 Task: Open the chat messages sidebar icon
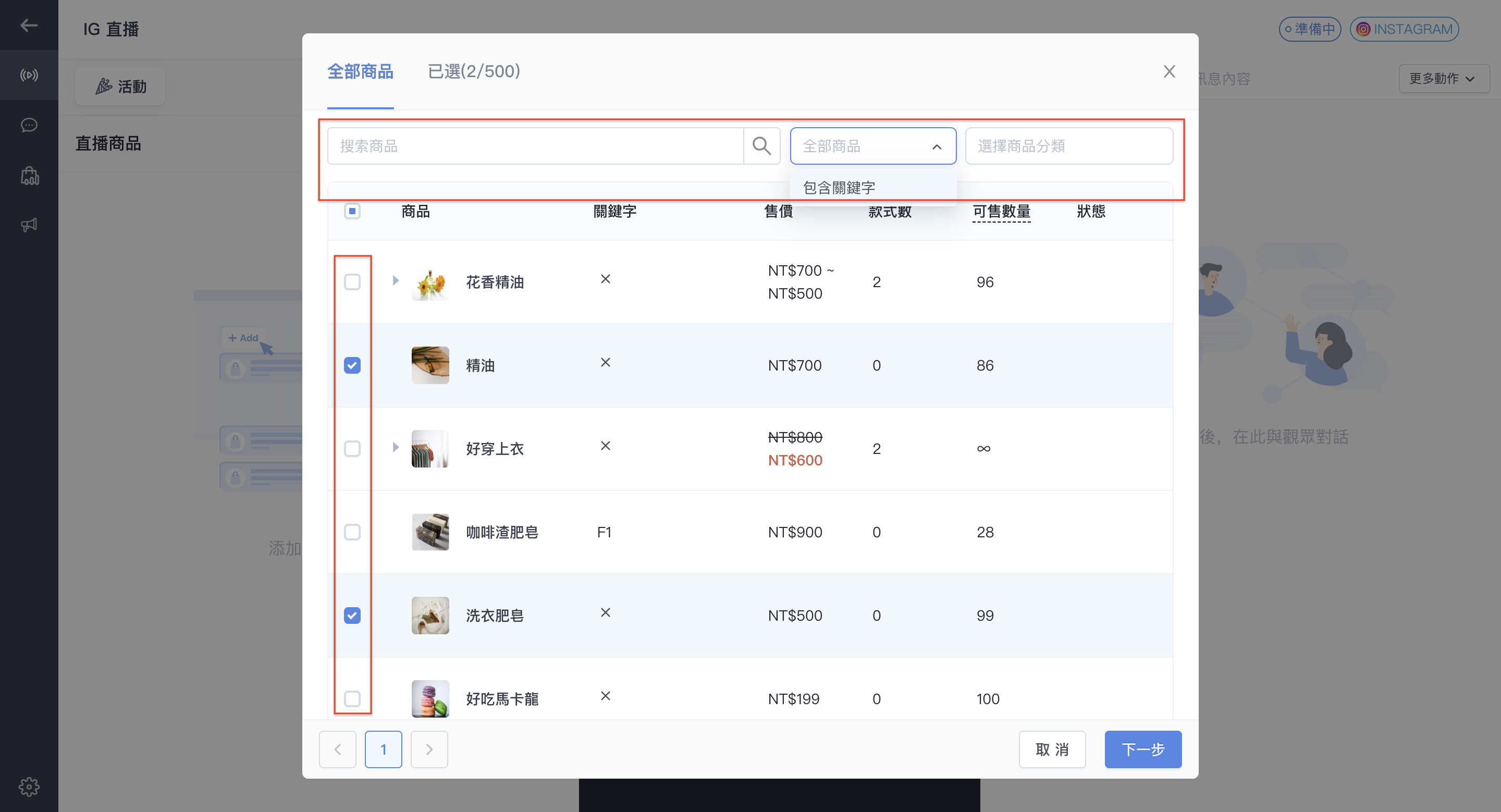click(x=29, y=125)
